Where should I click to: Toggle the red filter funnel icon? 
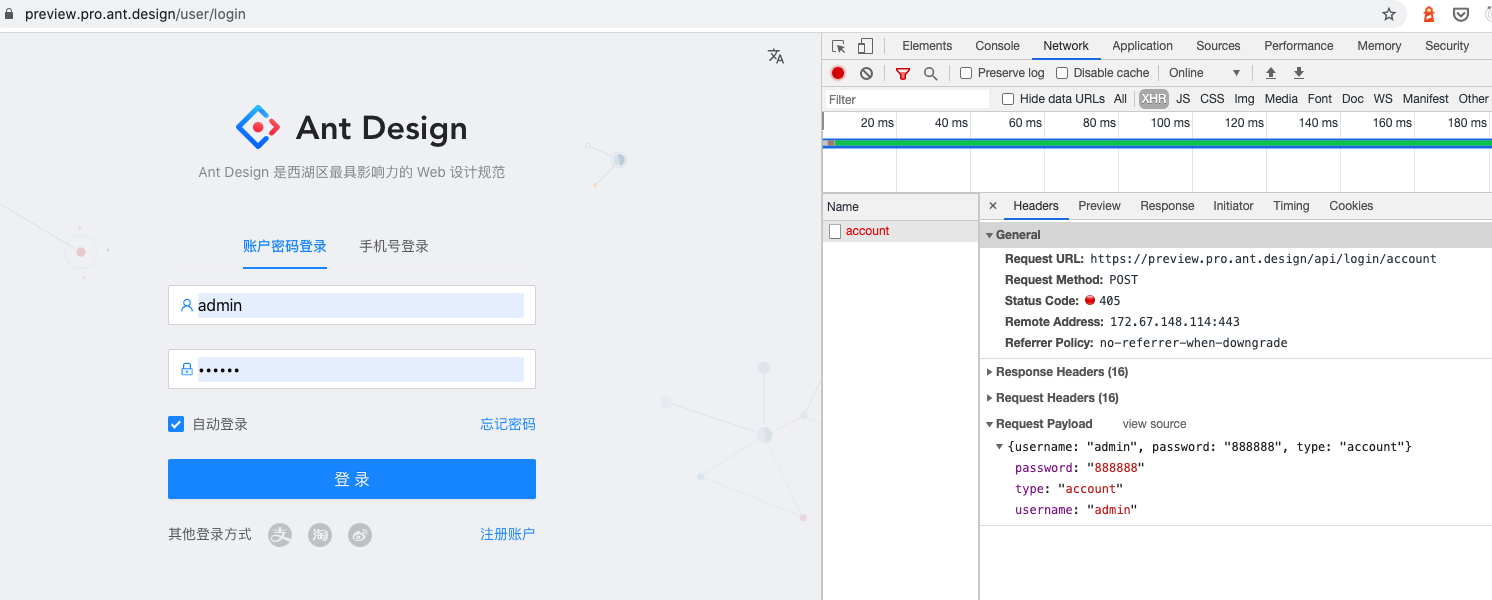903,73
